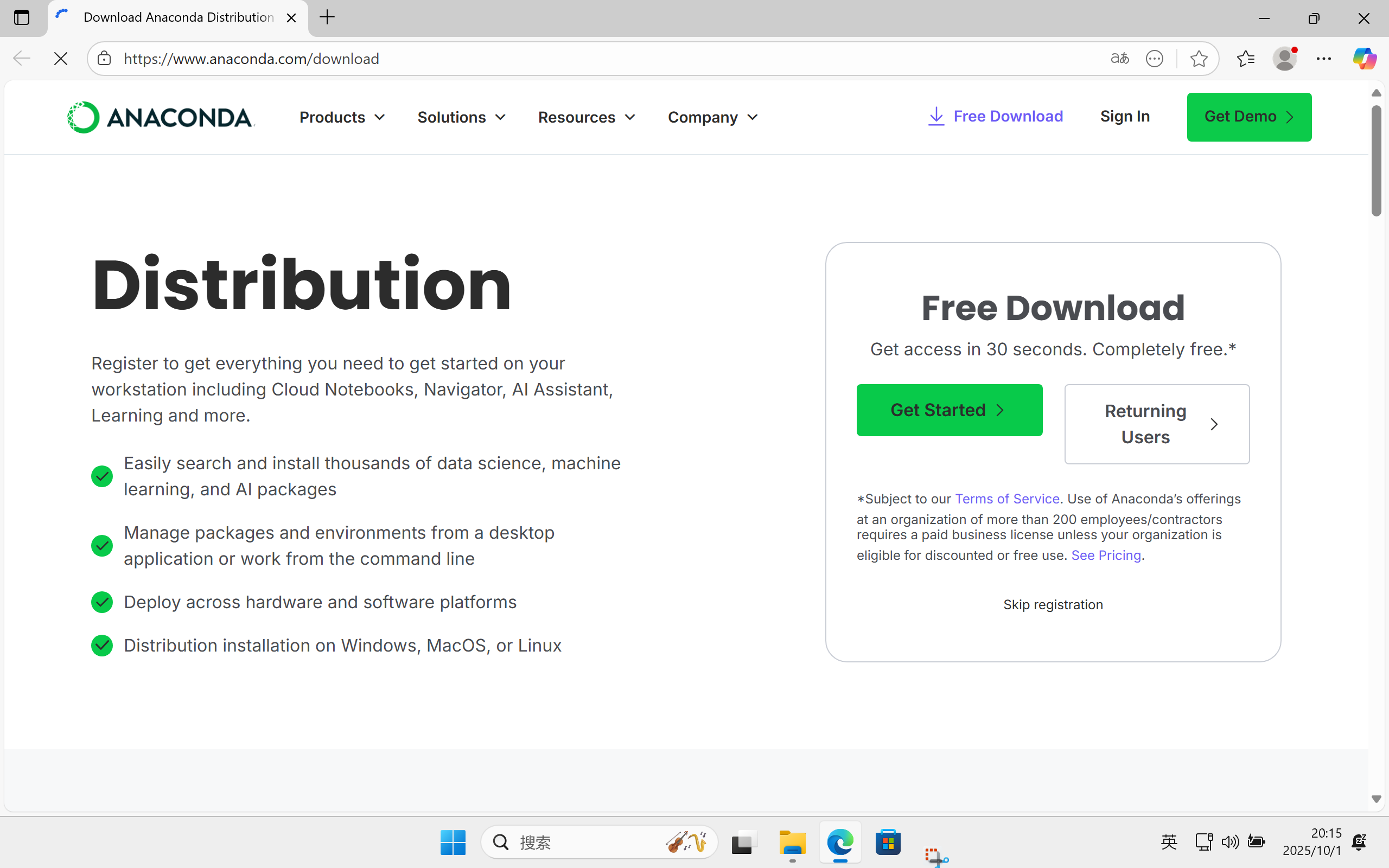The image size is (1389, 868).
Task: Click the Skip registration link
Action: coord(1053,604)
